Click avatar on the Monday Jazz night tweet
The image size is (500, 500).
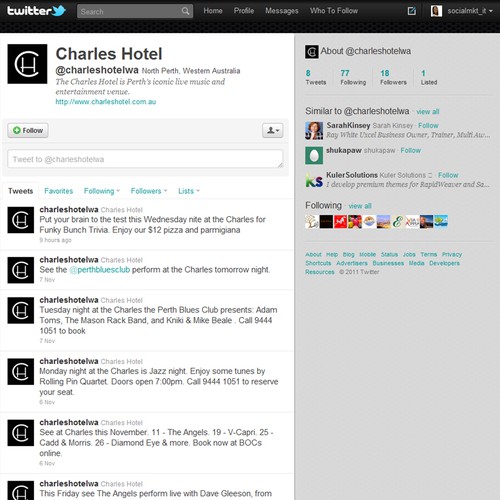[21, 372]
